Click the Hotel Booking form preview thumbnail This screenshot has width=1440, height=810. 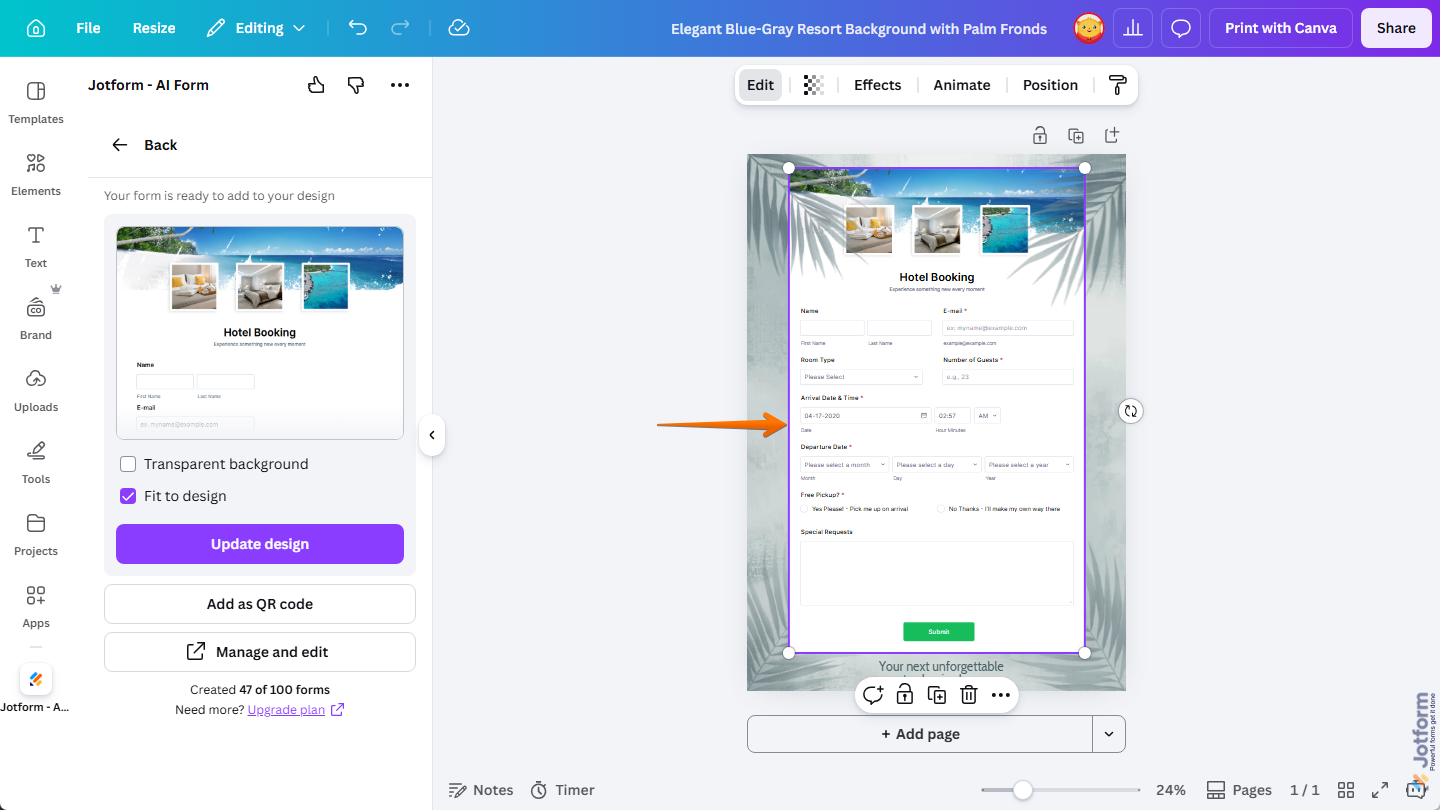260,332
